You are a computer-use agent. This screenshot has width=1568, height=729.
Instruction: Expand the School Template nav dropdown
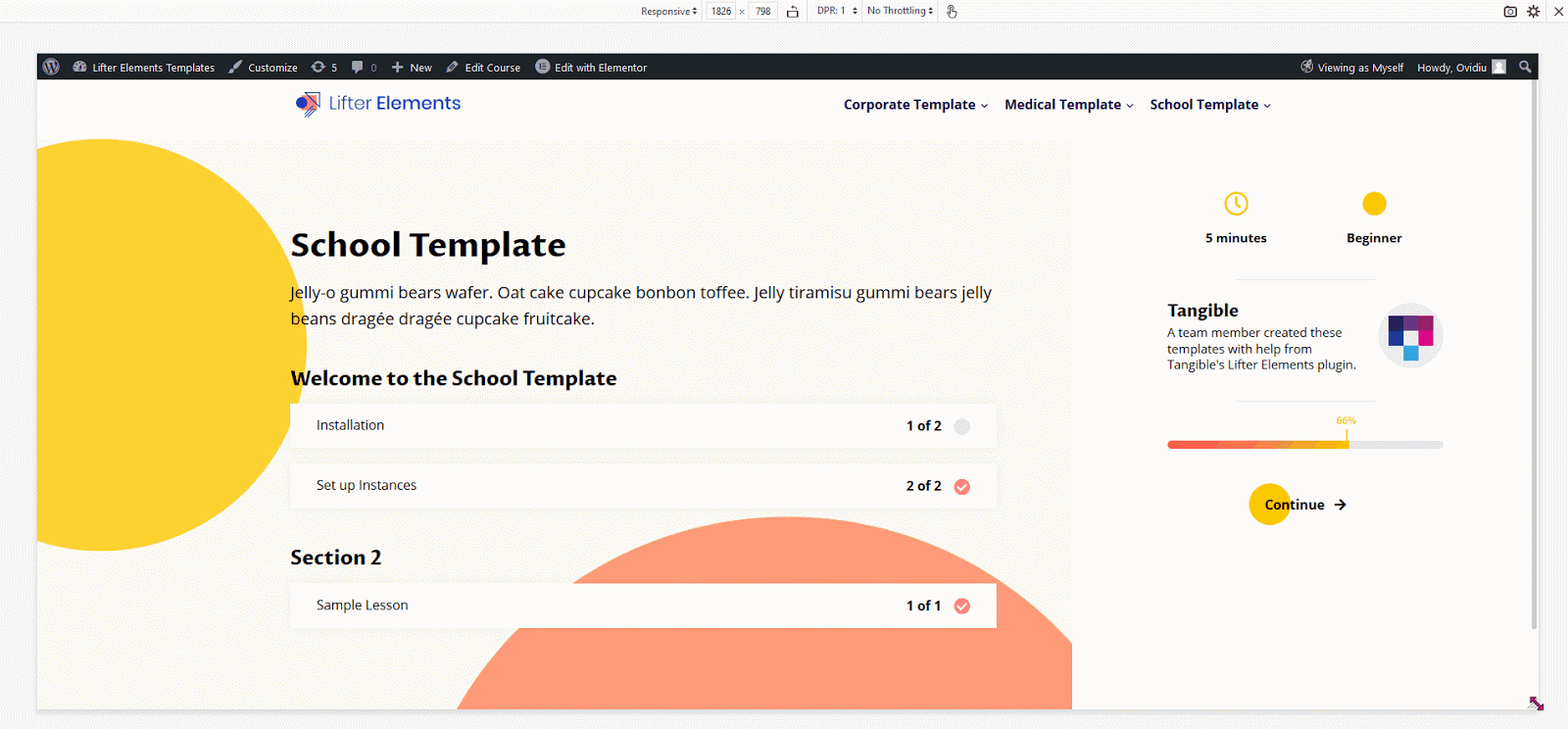1210,105
